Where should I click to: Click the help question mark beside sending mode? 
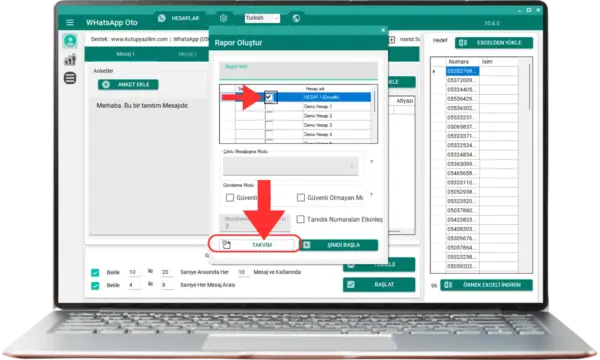click(x=371, y=195)
